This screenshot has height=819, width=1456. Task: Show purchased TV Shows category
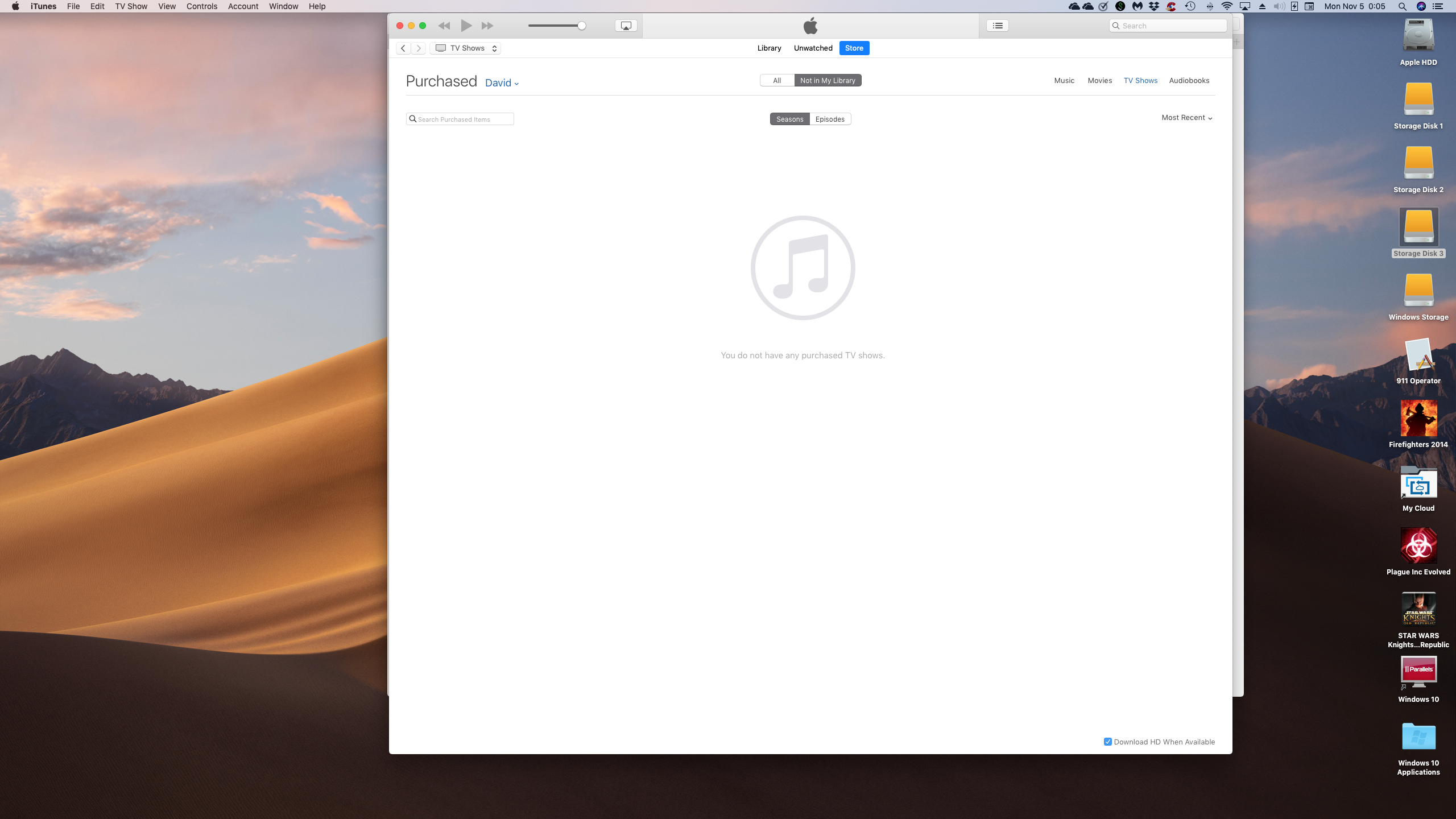coord(1140,81)
